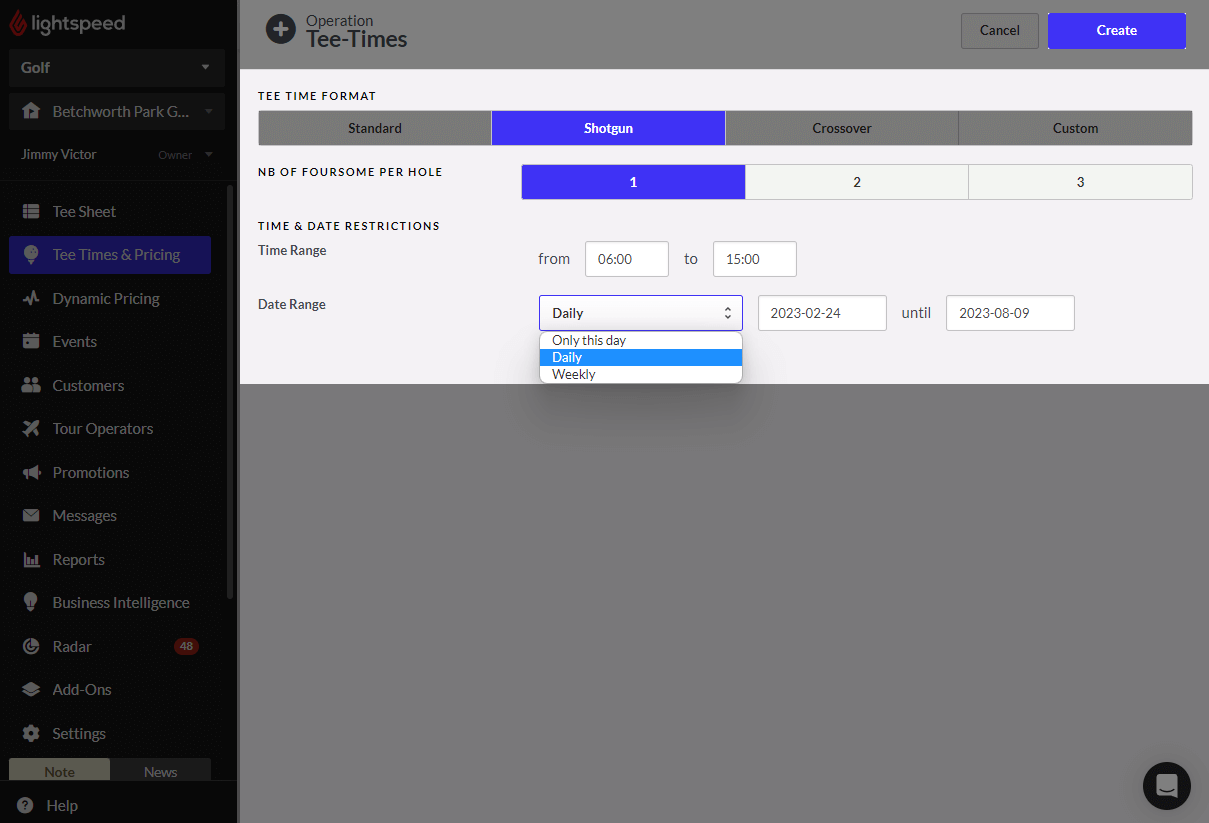Create the new tee-times operation
Screen dimensions: 1209x823
1116,31
